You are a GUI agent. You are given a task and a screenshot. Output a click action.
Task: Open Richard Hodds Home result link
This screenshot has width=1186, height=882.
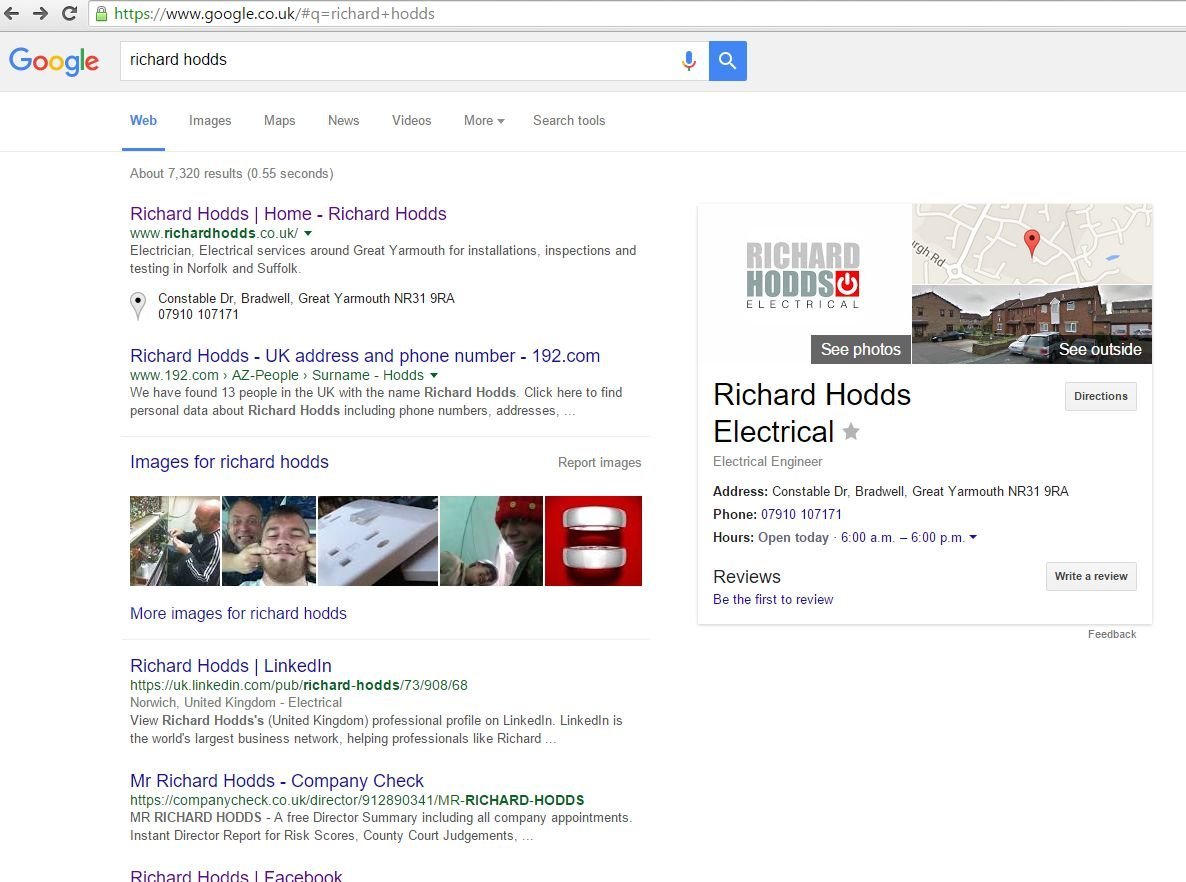tap(288, 213)
